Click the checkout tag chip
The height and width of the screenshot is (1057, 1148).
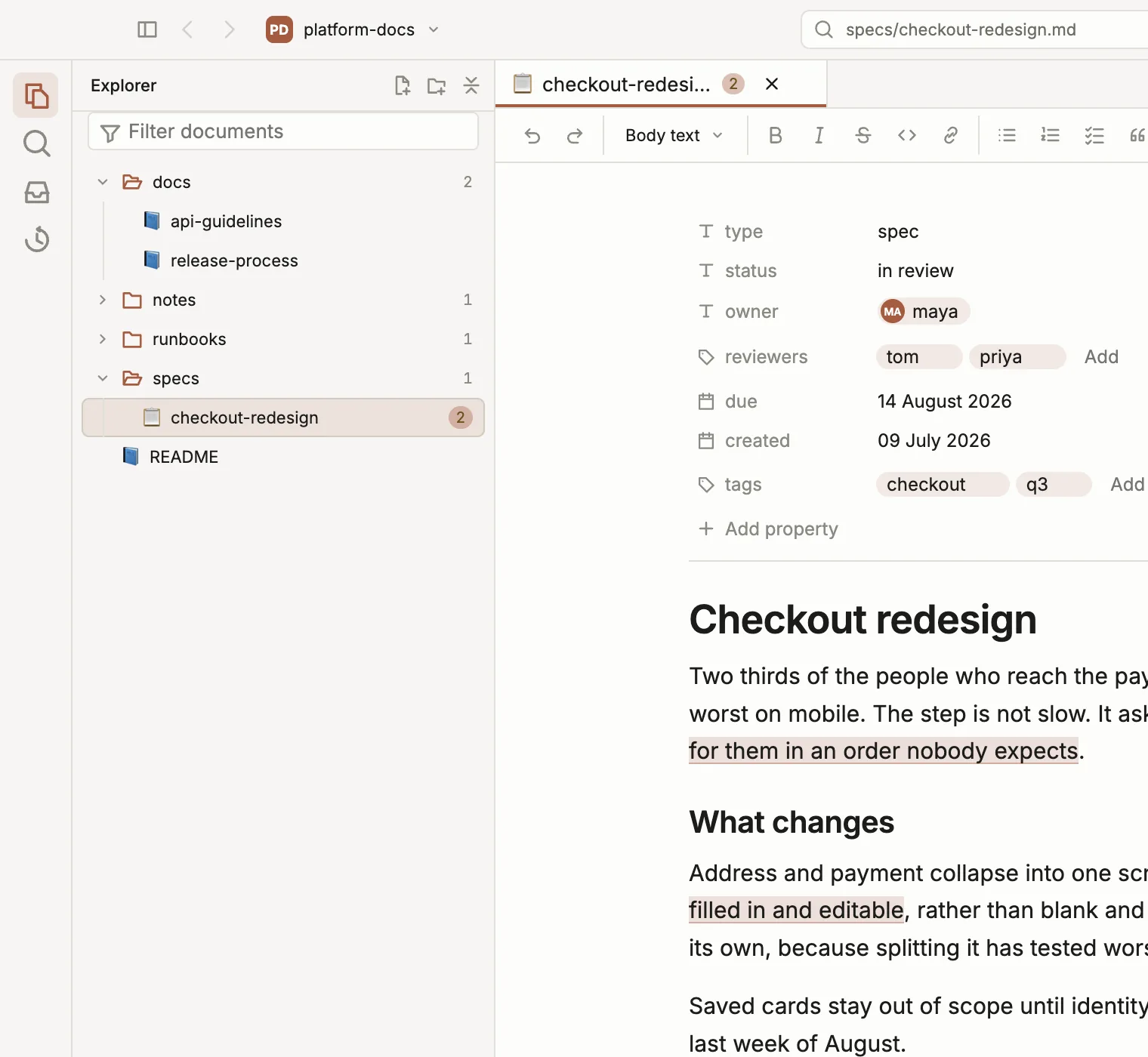[x=943, y=485]
